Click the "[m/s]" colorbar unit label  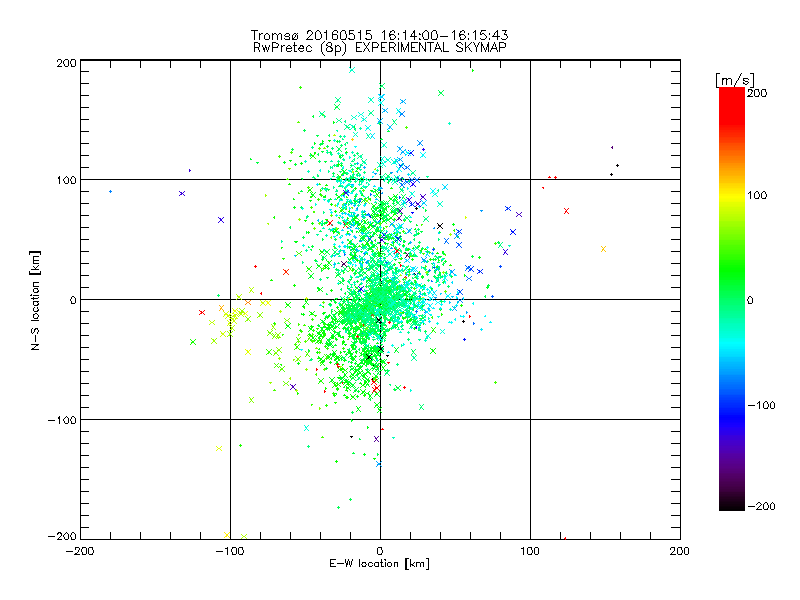click(x=735, y=80)
